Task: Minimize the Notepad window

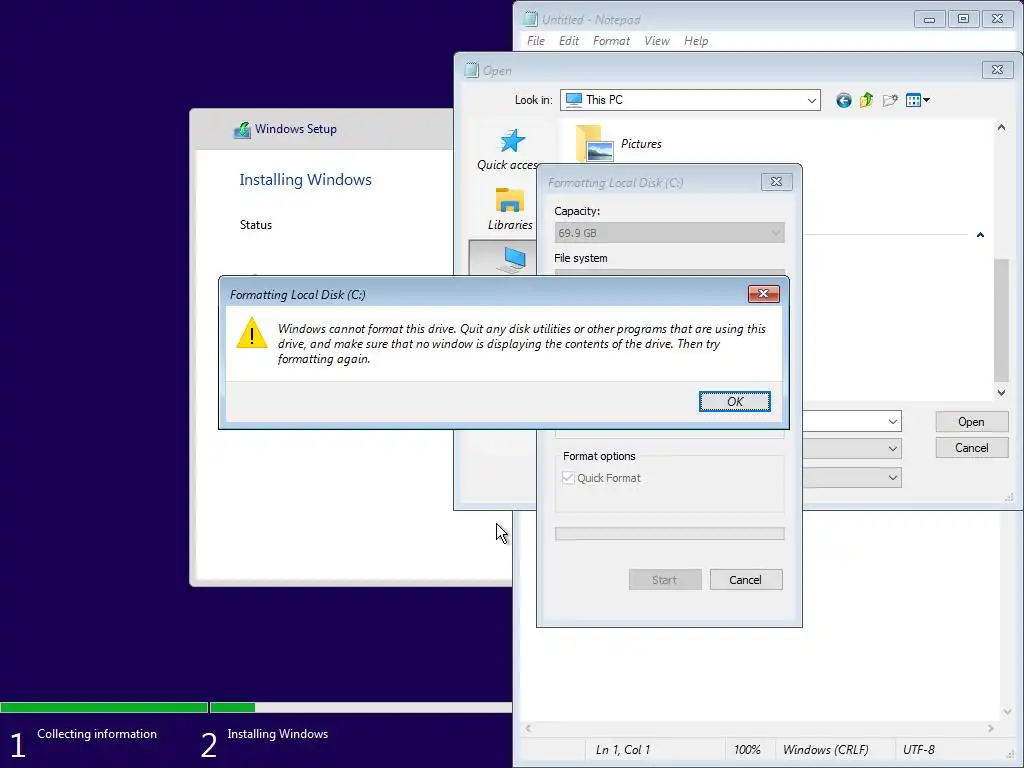Action: coord(929,19)
